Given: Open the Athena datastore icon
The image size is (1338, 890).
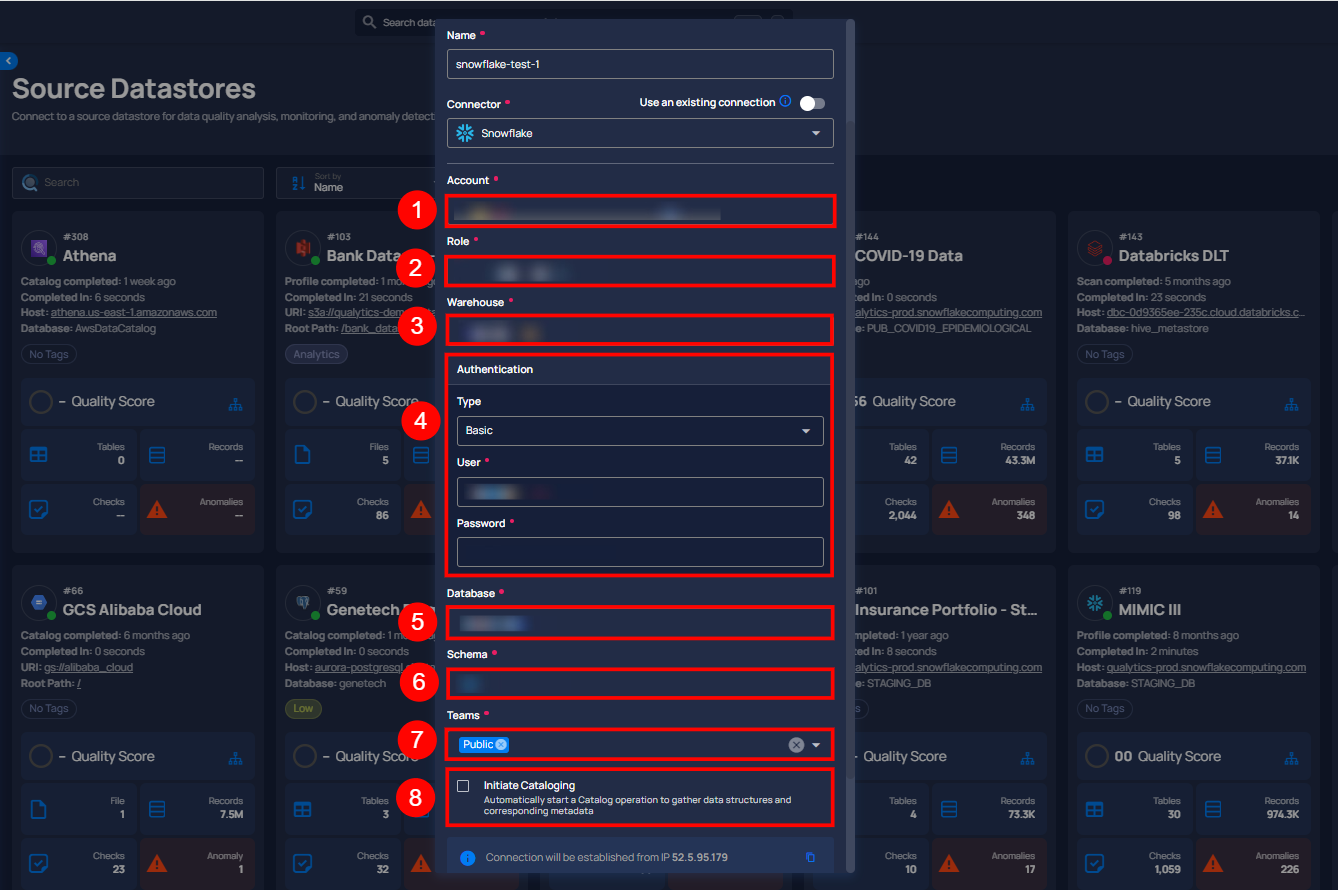Looking at the screenshot, I should coord(40,248).
